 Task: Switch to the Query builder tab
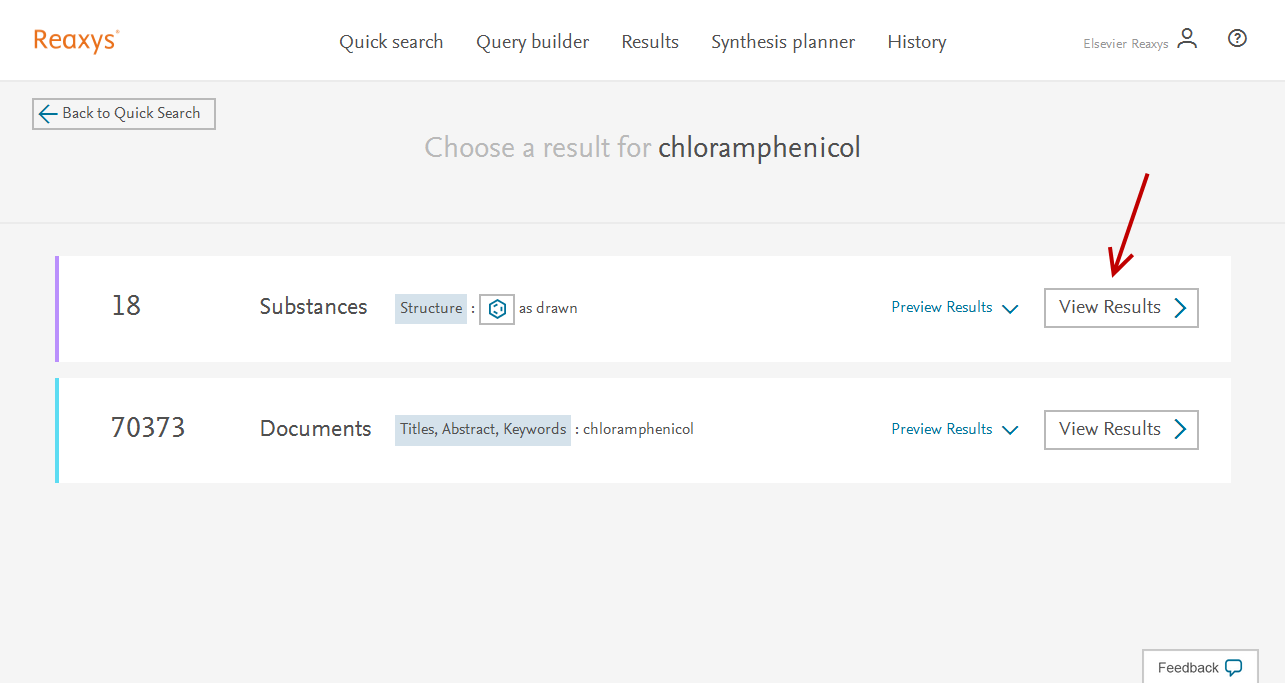tap(532, 42)
